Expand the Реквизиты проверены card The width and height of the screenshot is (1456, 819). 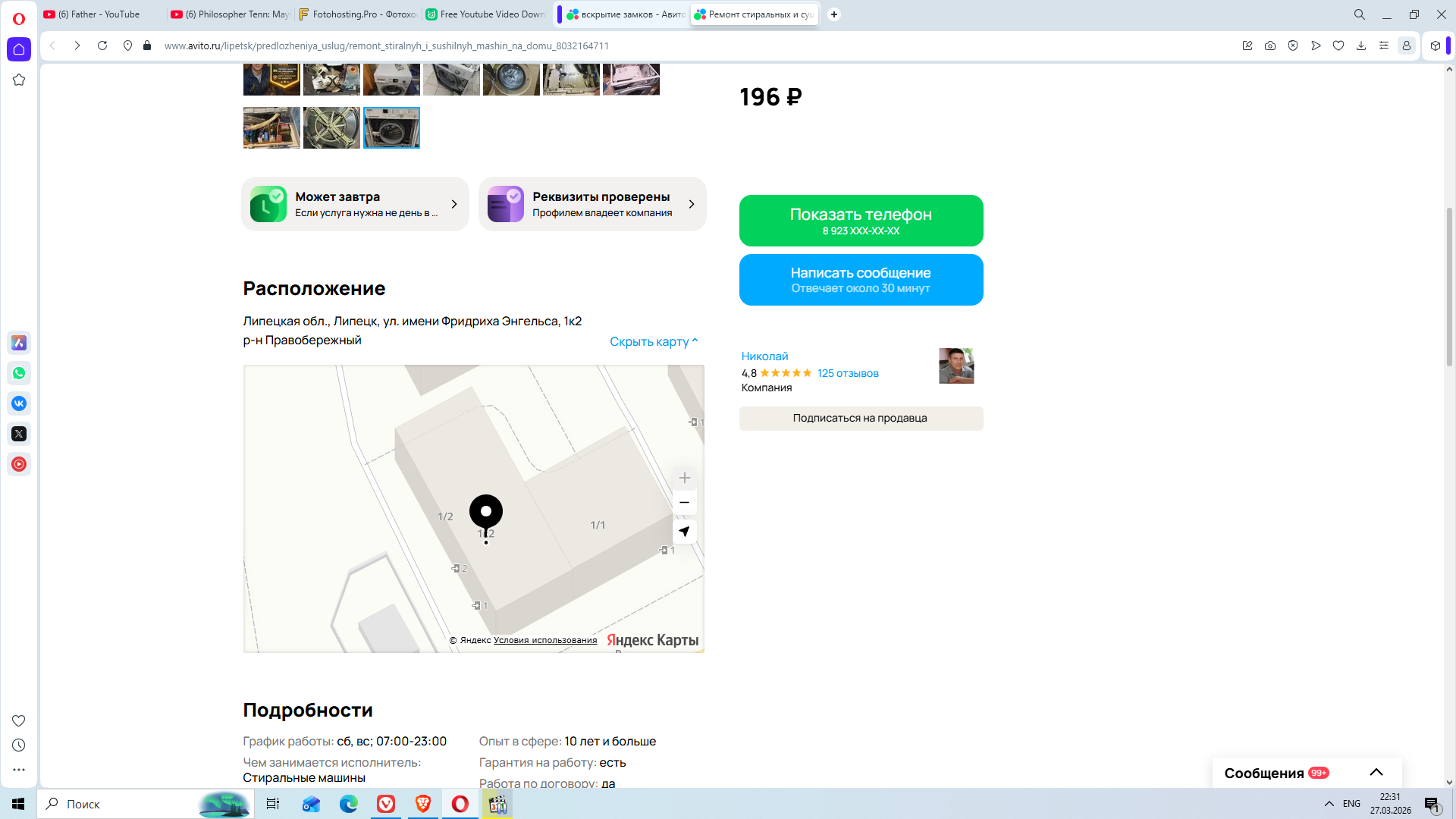[592, 204]
